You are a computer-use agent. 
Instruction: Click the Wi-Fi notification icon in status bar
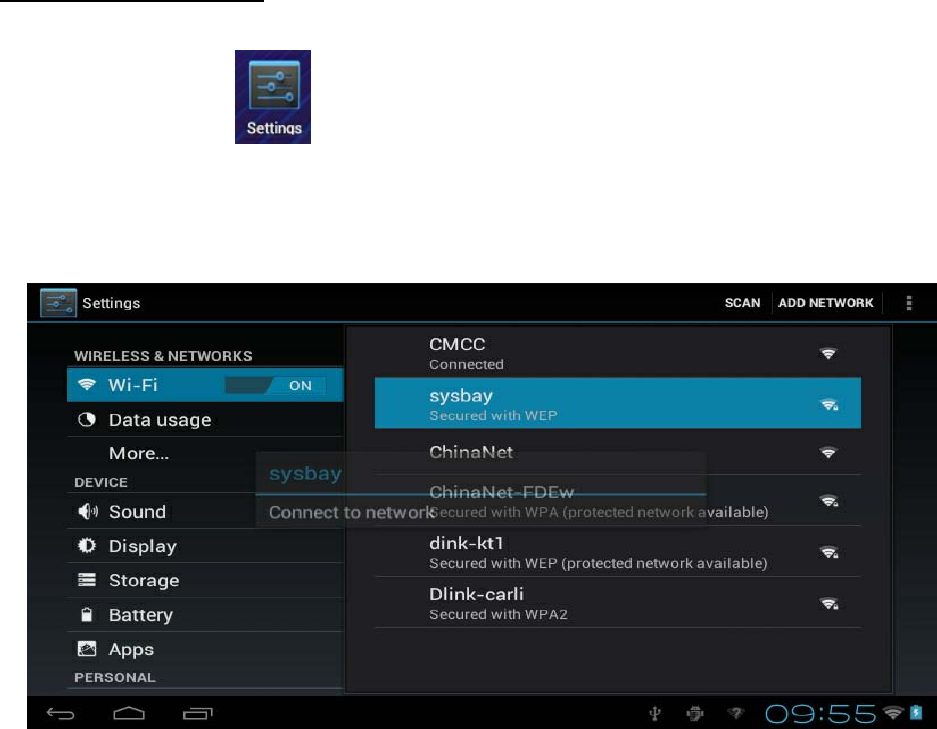click(x=736, y=713)
